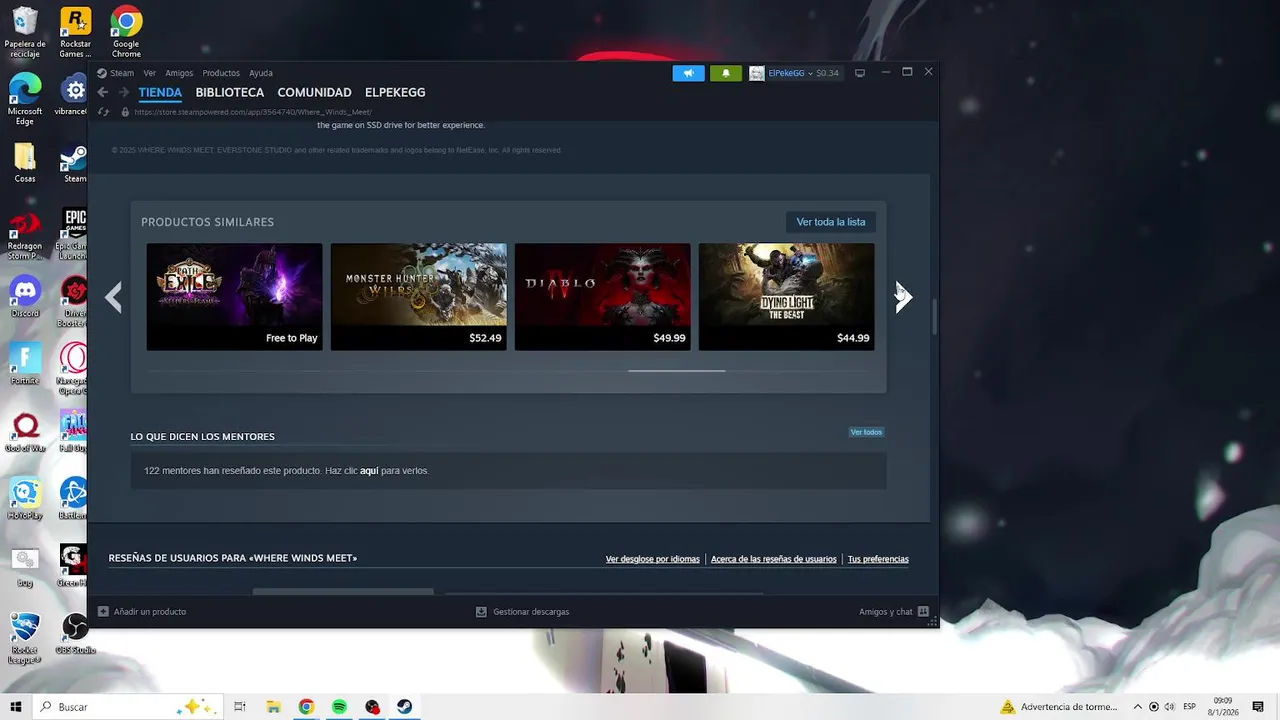The width and height of the screenshot is (1280, 720).
Task: Open Redragon Storm desktop shortcut
Action: pyautogui.click(x=25, y=236)
